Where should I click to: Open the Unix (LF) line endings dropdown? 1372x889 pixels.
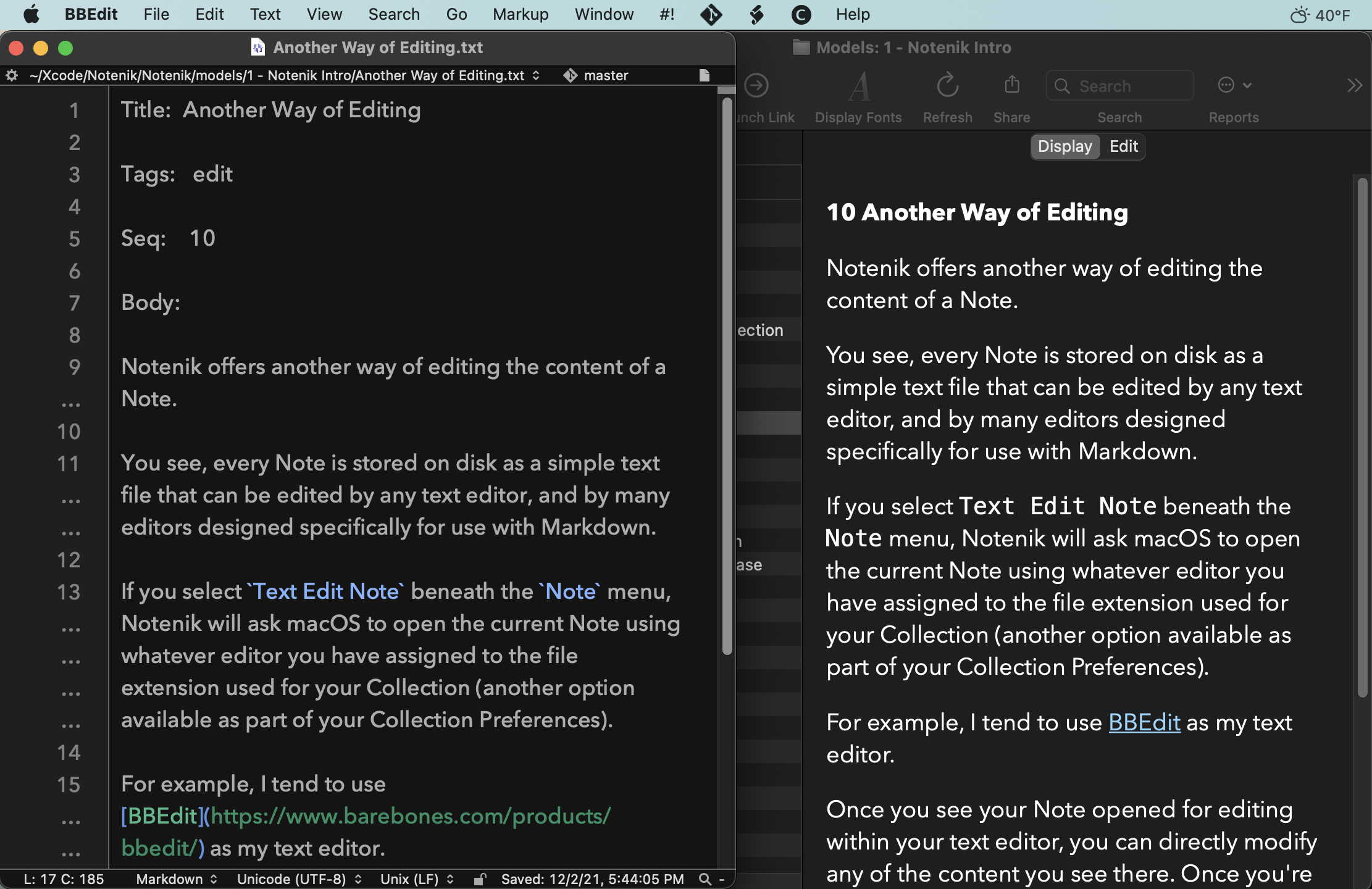(417, 879)
